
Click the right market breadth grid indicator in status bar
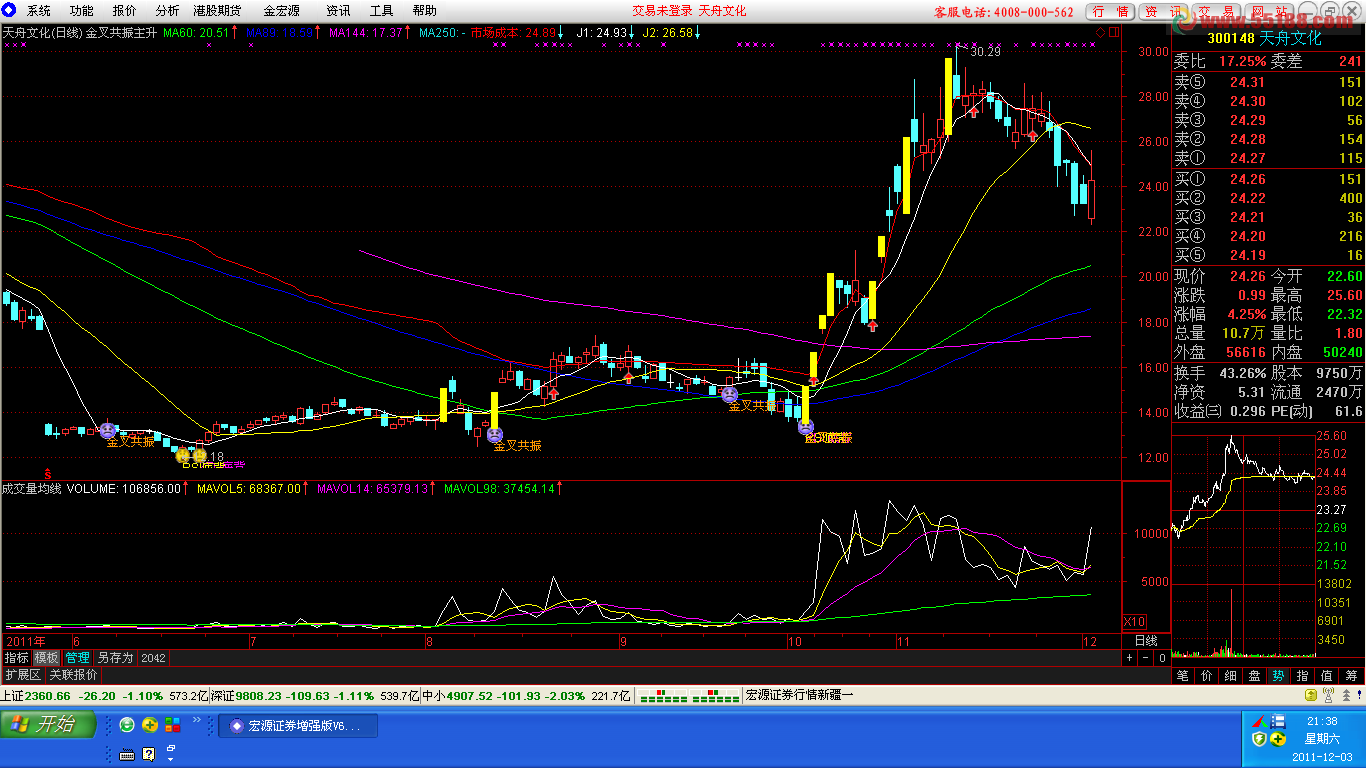pyautogui.click(x=713, y=695)
